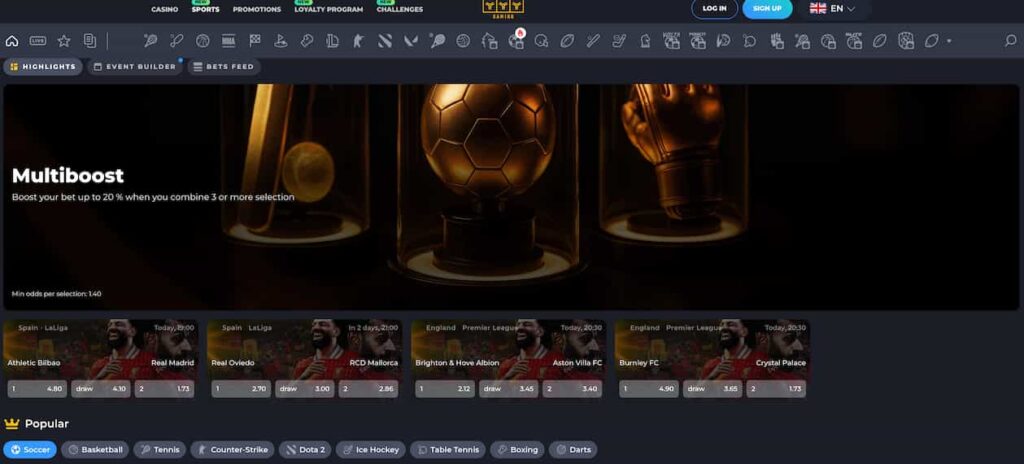Select the NBA league icon
The width and height of the screenshot is (1024, 464).
tap(229, 41)
